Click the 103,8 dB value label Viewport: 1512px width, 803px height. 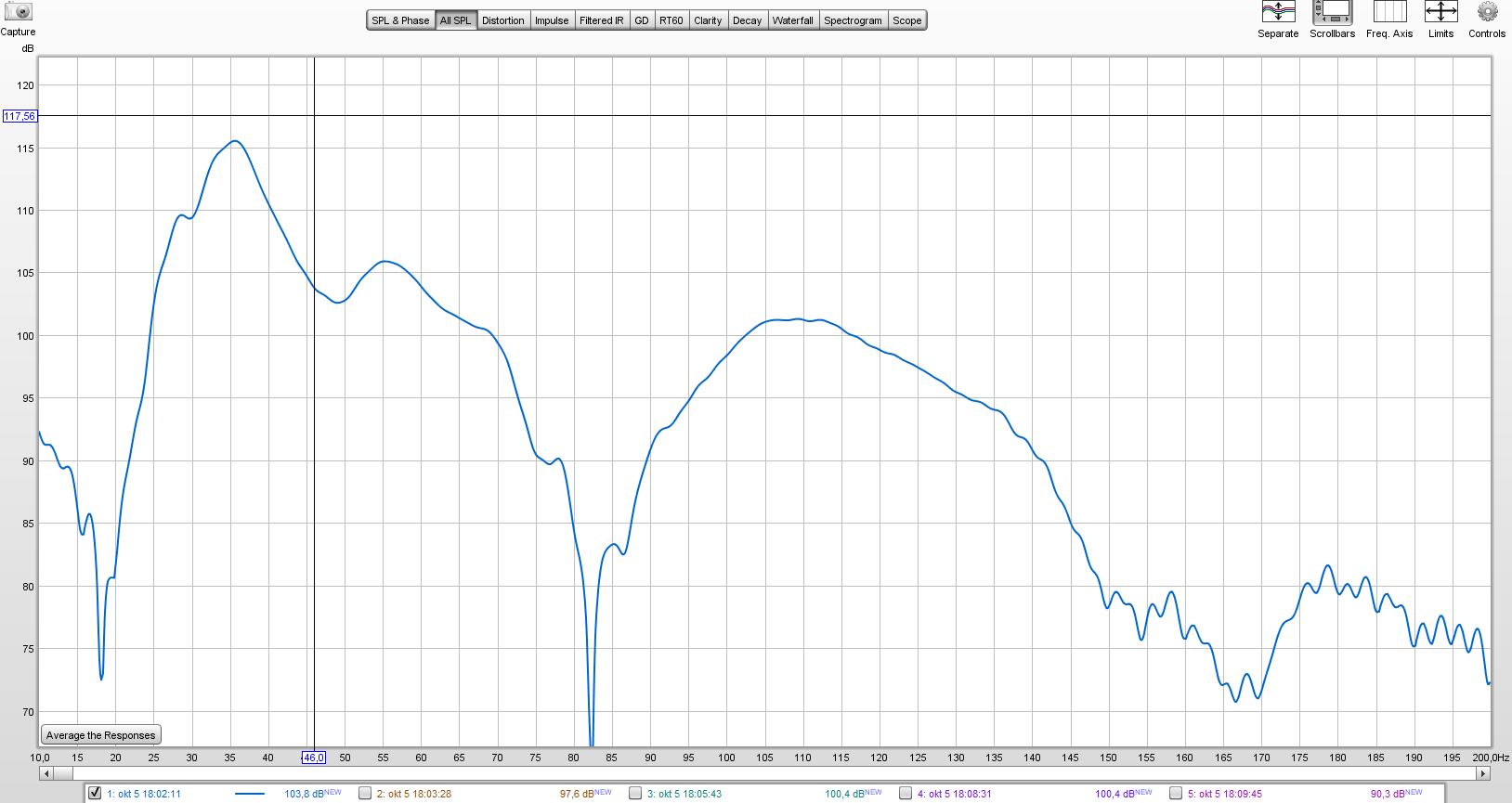tap(305, 794)
